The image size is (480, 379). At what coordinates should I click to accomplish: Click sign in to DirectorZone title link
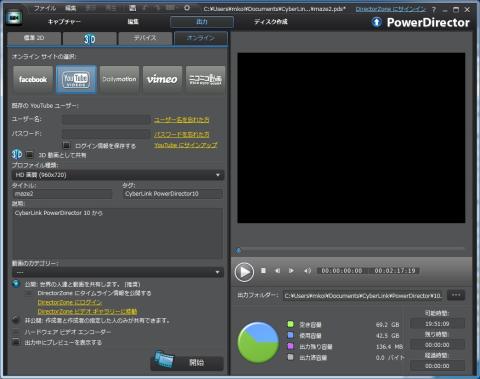coord(390,9)
